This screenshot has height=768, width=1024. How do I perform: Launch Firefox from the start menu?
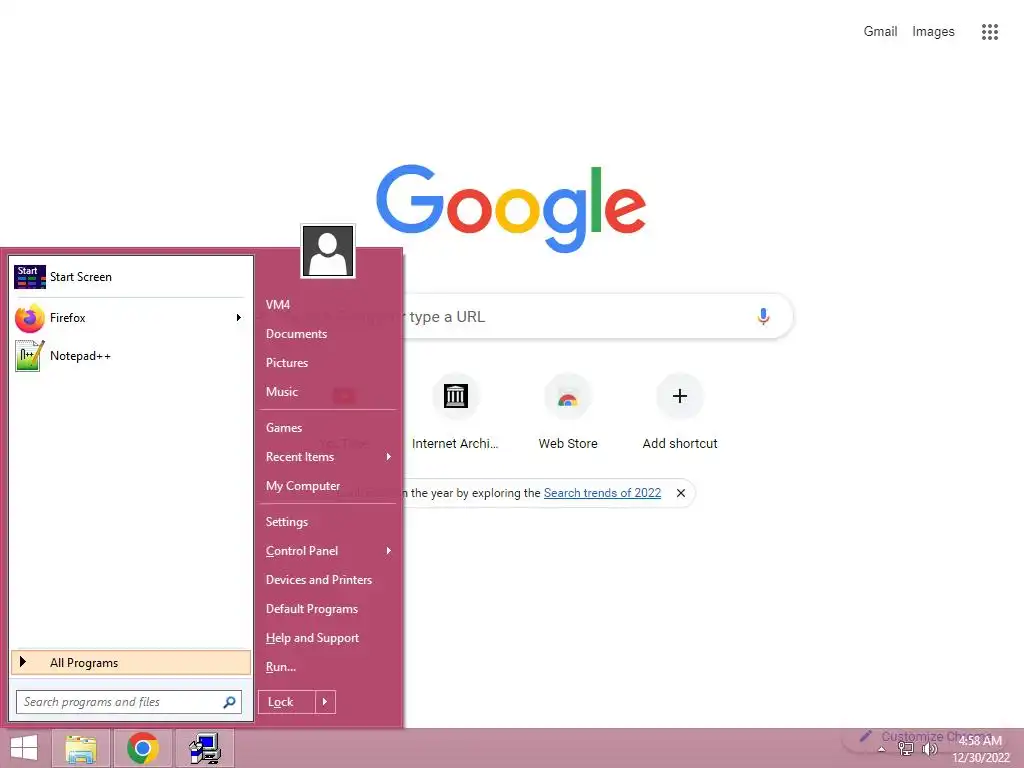(x=129, y=318)
